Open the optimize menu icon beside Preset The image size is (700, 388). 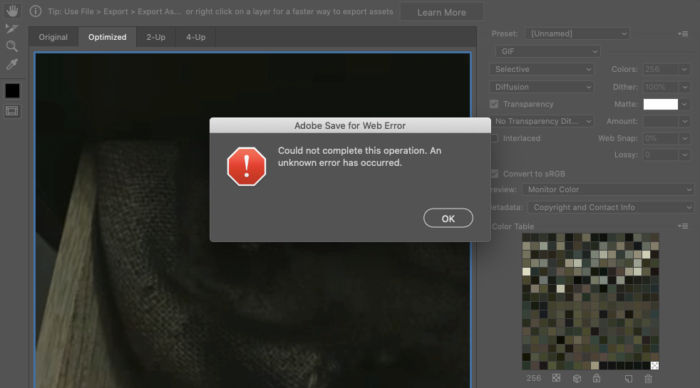pyautogui.click(x=683, y=33)
